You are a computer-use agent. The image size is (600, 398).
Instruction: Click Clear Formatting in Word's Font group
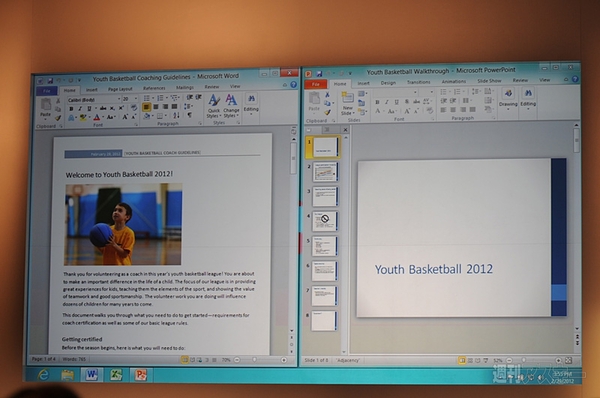(x=134, y=108)
